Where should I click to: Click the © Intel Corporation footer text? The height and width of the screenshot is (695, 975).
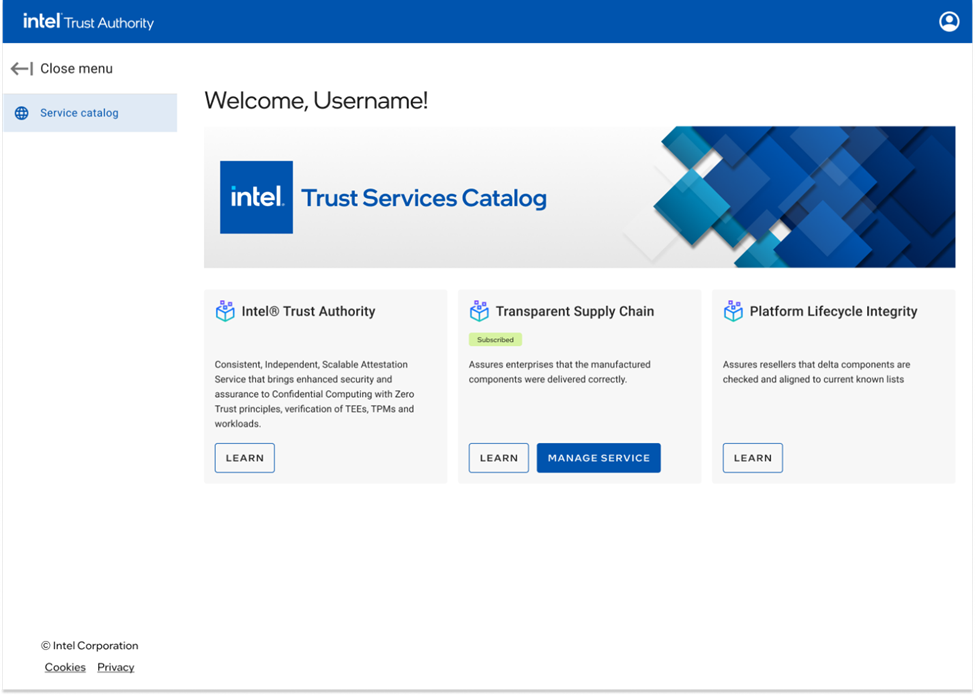pos(90,645)
